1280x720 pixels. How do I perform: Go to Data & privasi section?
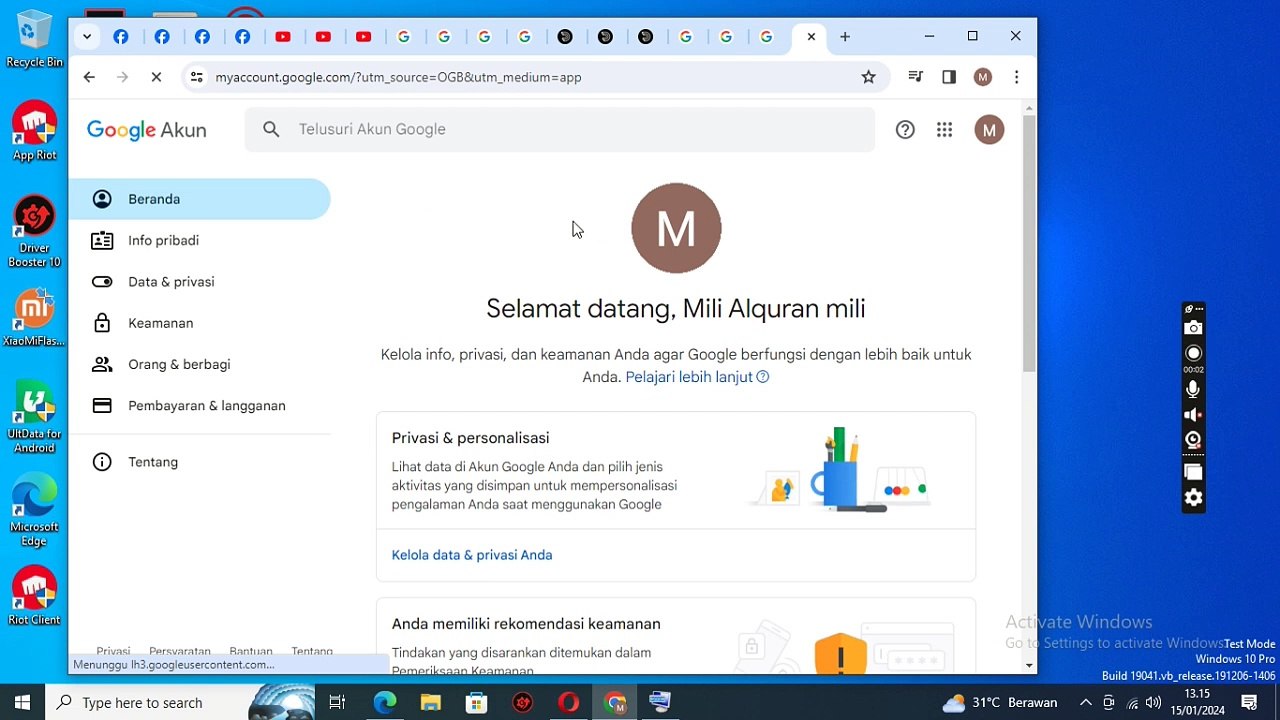tap(199, 282)
